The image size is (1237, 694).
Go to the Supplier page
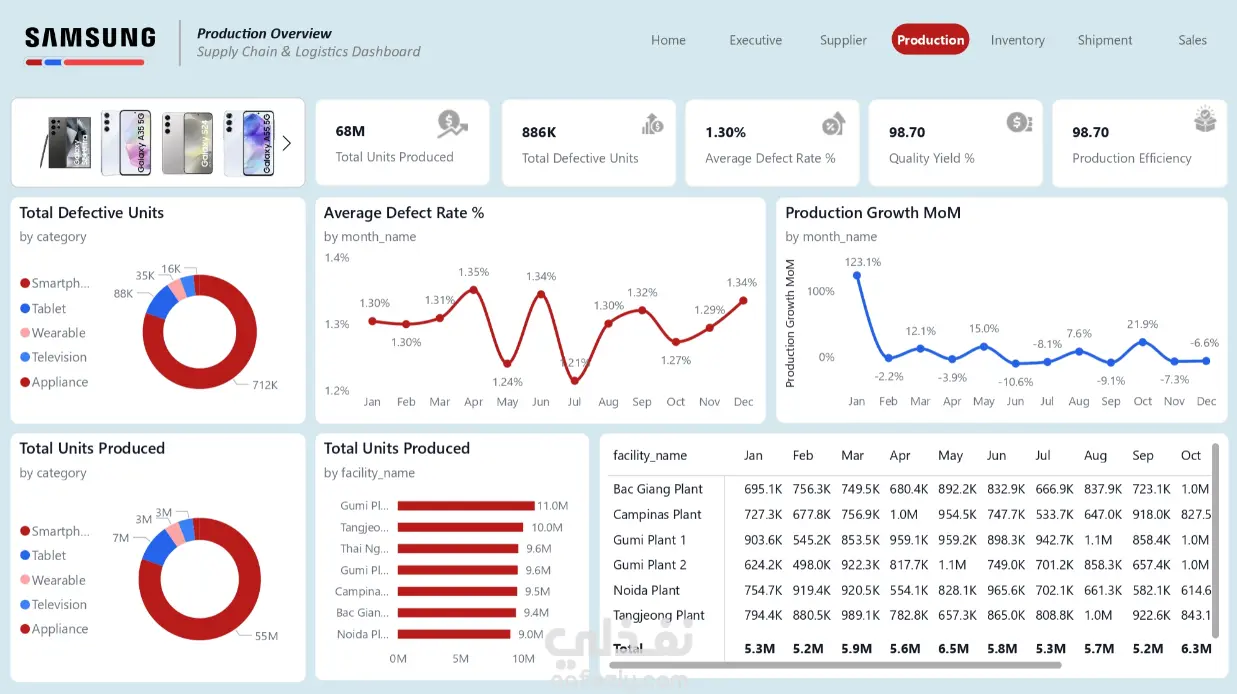843,40
